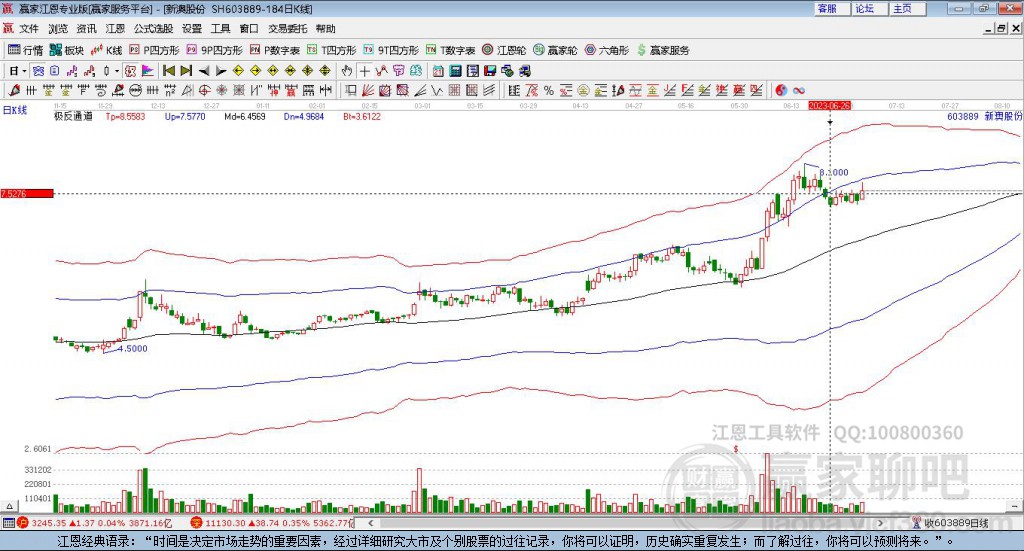Click the 客服 button in title bar
This screenshot has width=1024, height=551.
tap(832, 8)
